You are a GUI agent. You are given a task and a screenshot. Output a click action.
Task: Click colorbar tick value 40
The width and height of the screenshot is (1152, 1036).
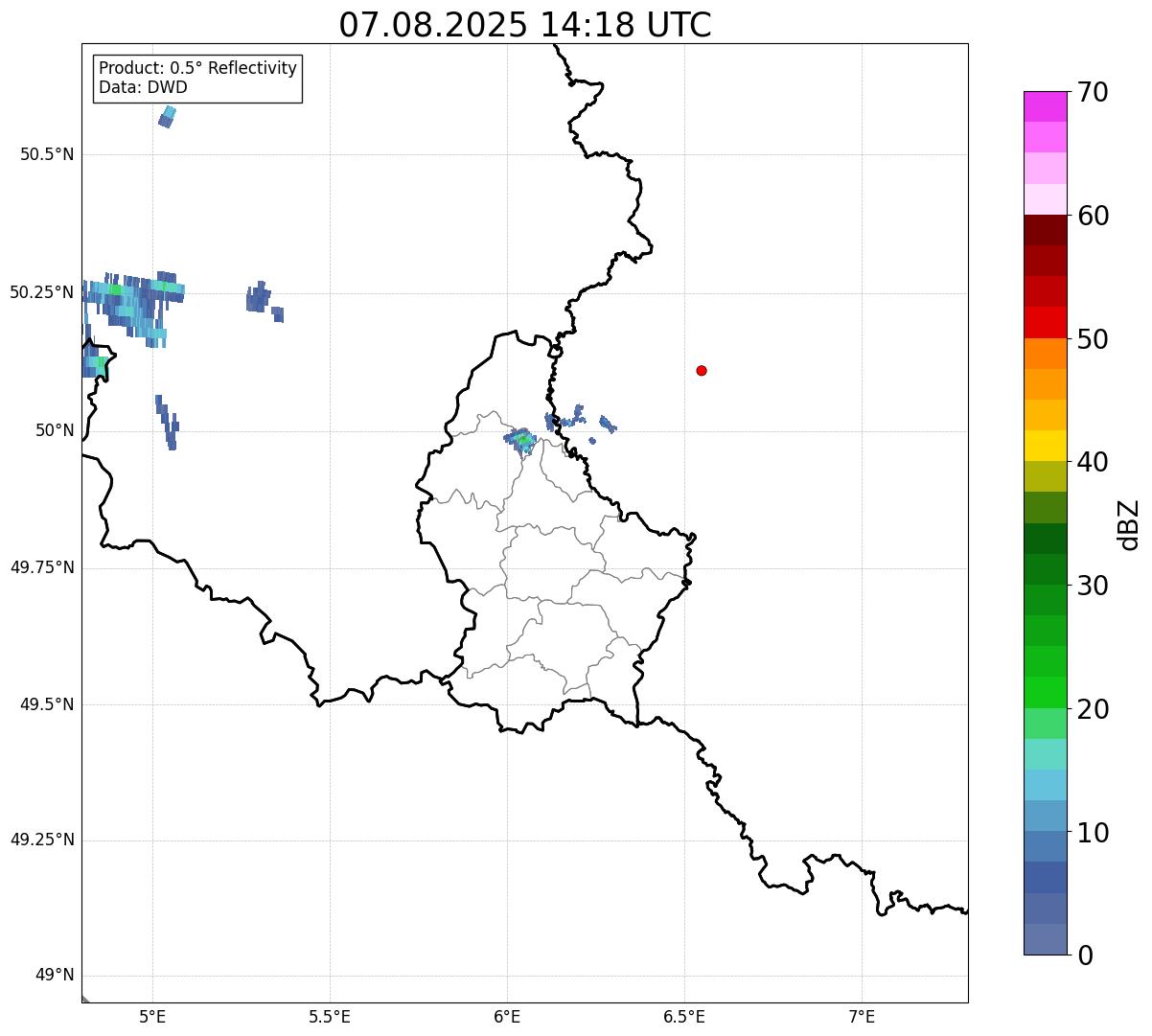tap(1092, 462)
